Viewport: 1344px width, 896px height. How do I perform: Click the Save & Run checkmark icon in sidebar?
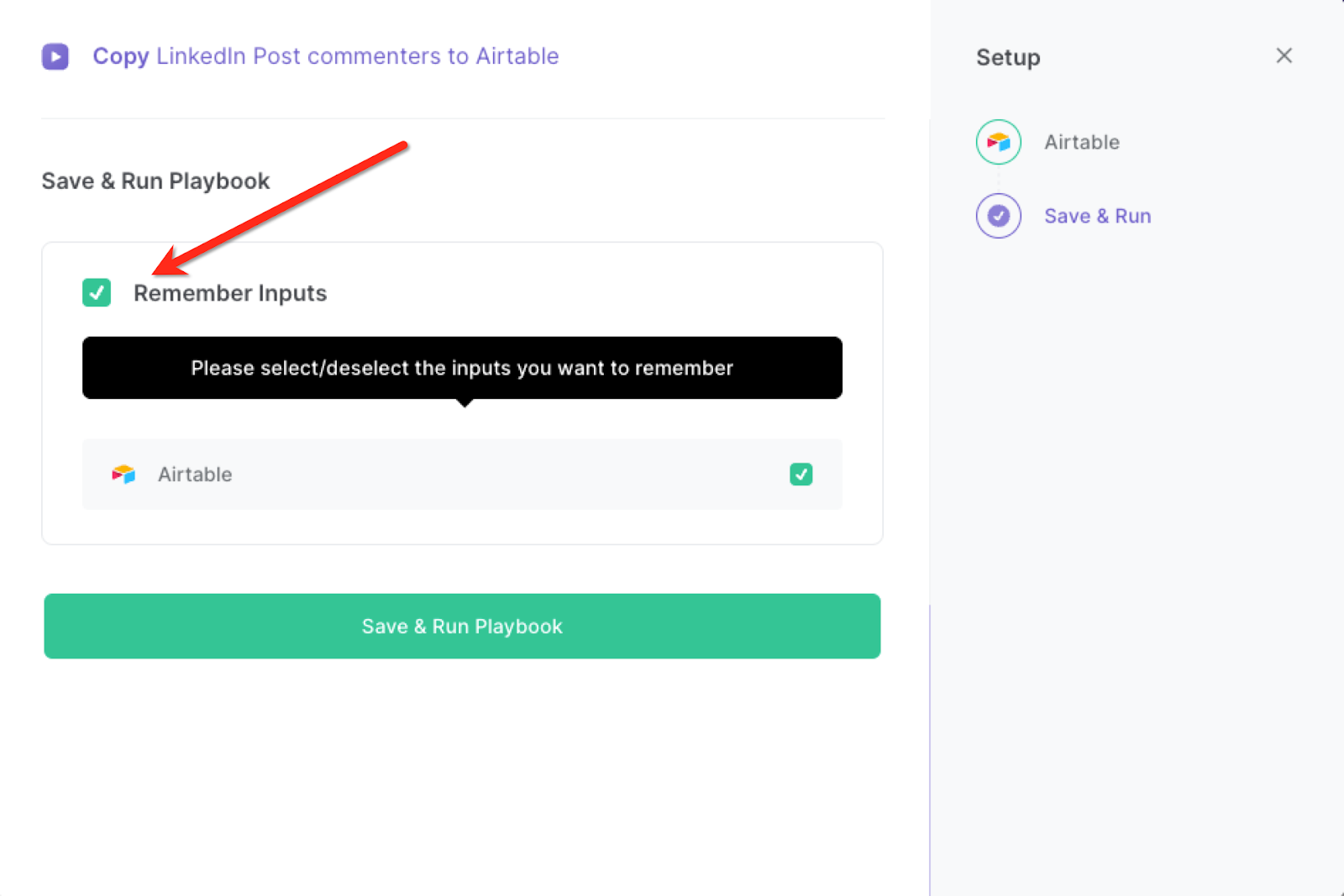tap(997, 216)
